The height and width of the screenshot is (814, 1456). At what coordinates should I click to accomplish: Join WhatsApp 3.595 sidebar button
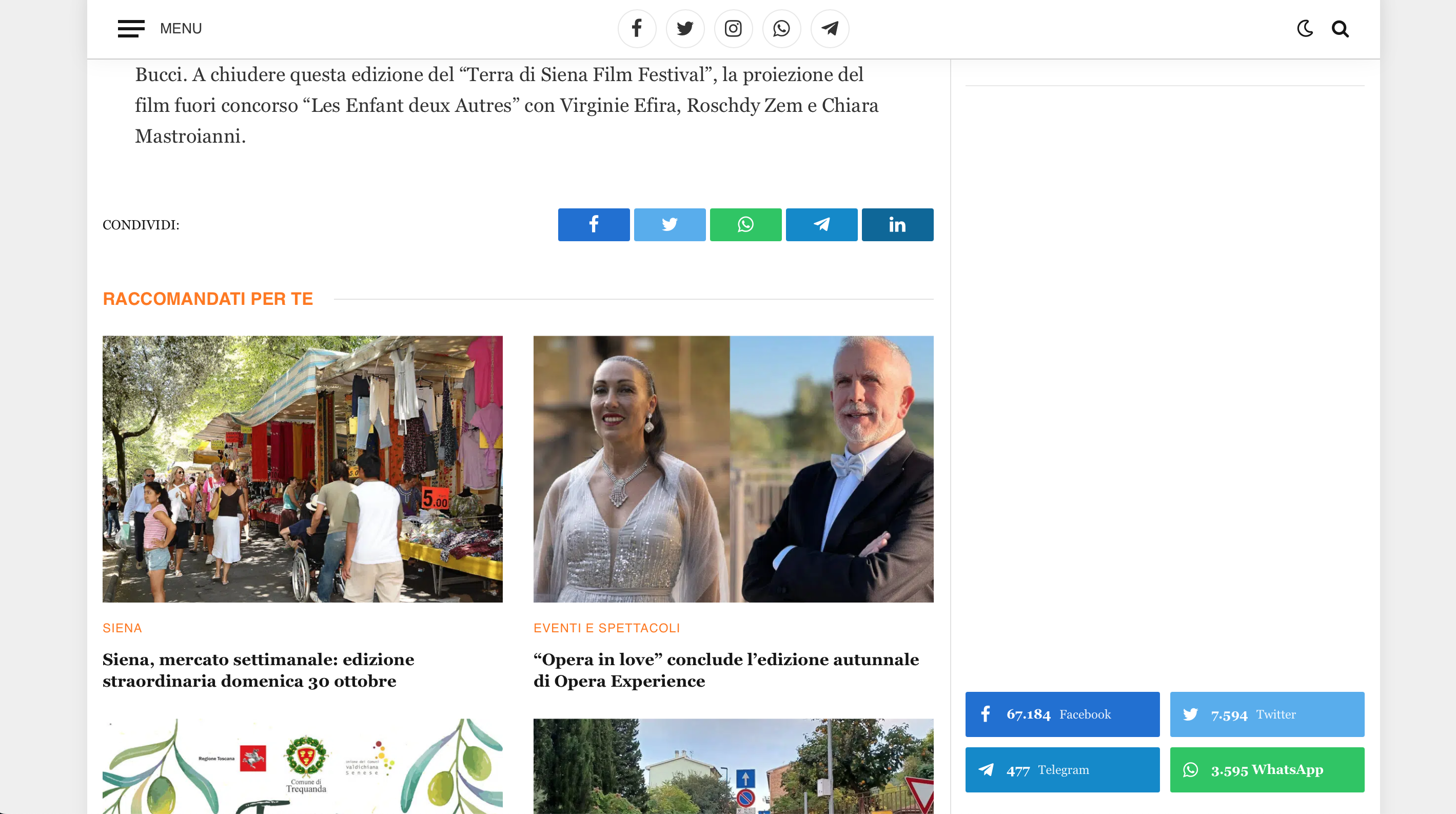(x=1267, y=769)
